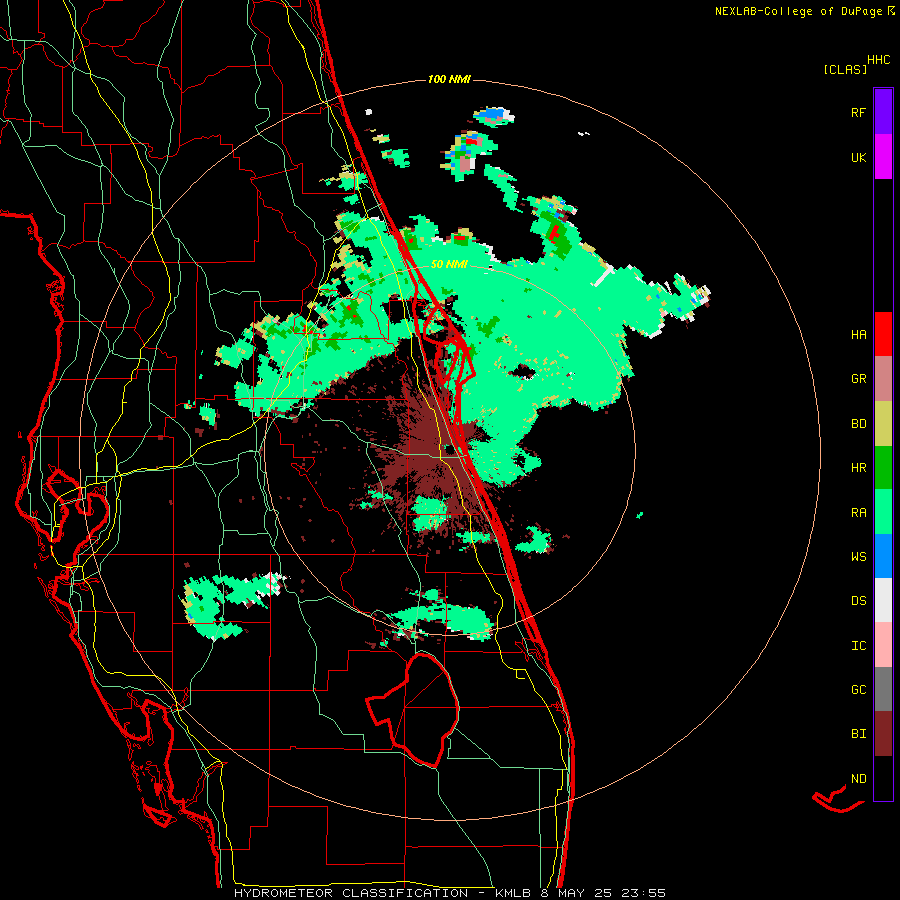The image size is (900, 900).
Task: Click the BI brown legend swatch
Action: point(883,734)
